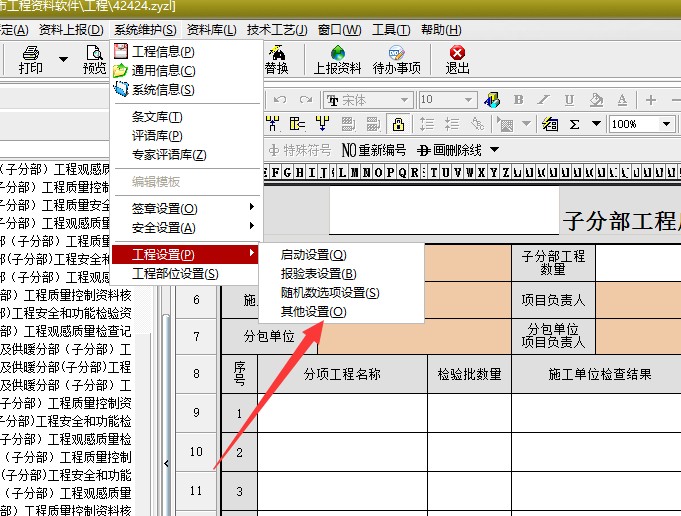This screenshot has height=516, width=681.
Task: Click the 打印 (Print) toolbar icon
Action: [31, 59]
